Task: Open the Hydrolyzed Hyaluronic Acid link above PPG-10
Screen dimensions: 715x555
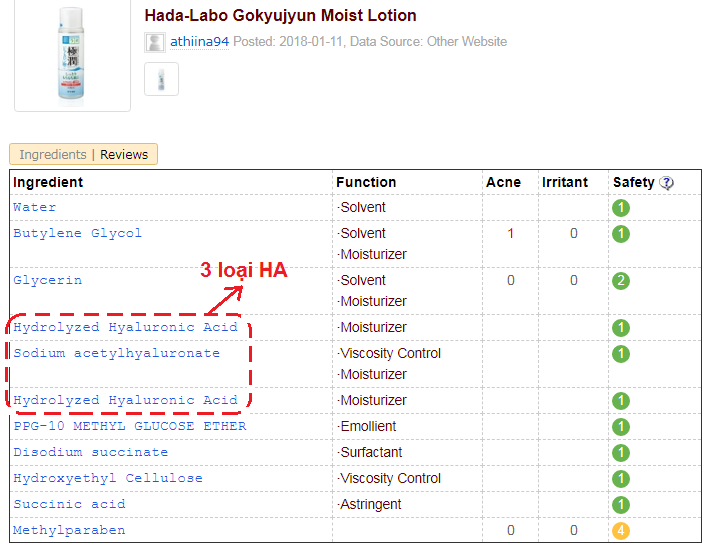Action: (125, 400)
